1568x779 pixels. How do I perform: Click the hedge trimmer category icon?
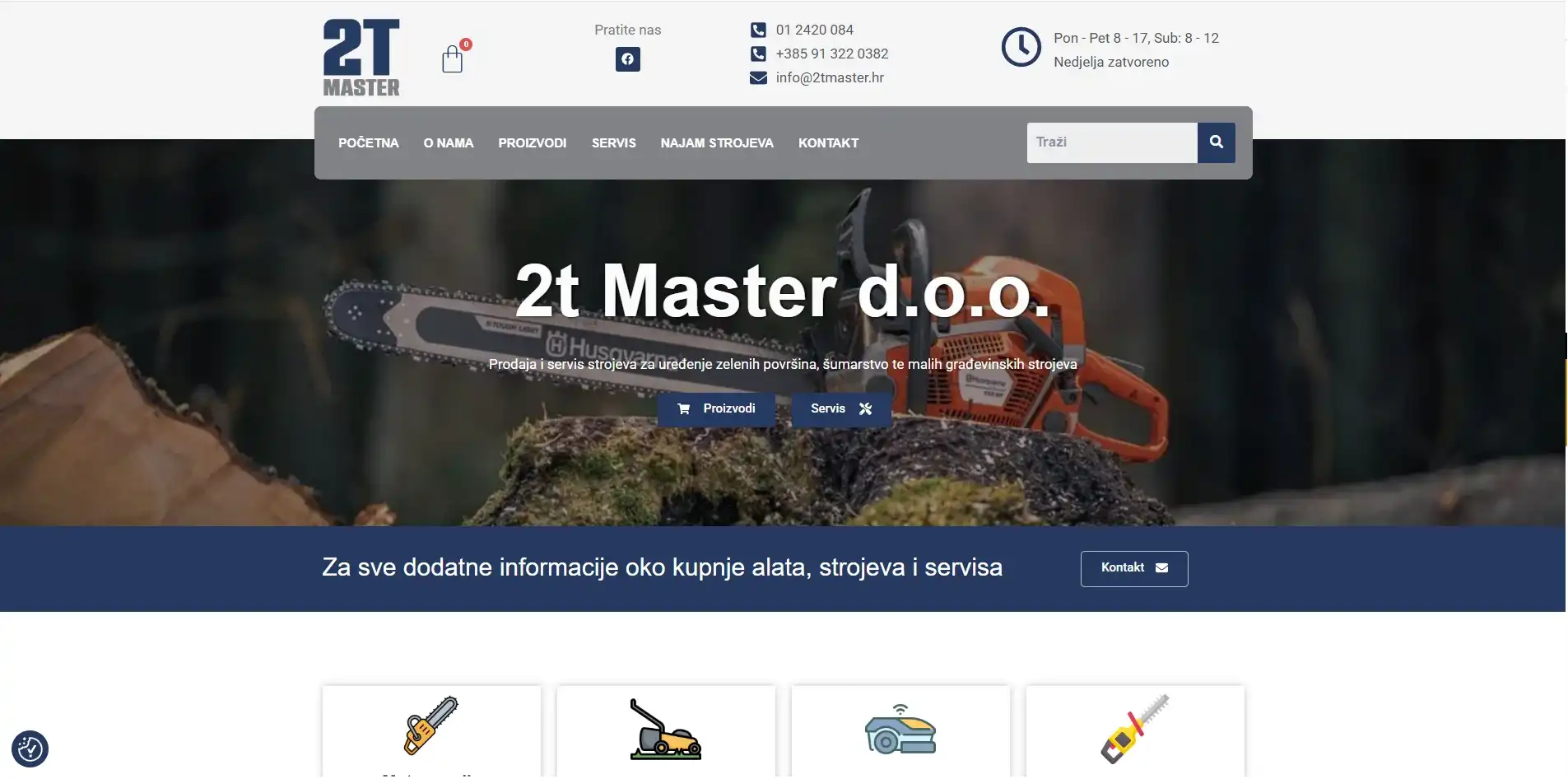tap(1136, 729)
